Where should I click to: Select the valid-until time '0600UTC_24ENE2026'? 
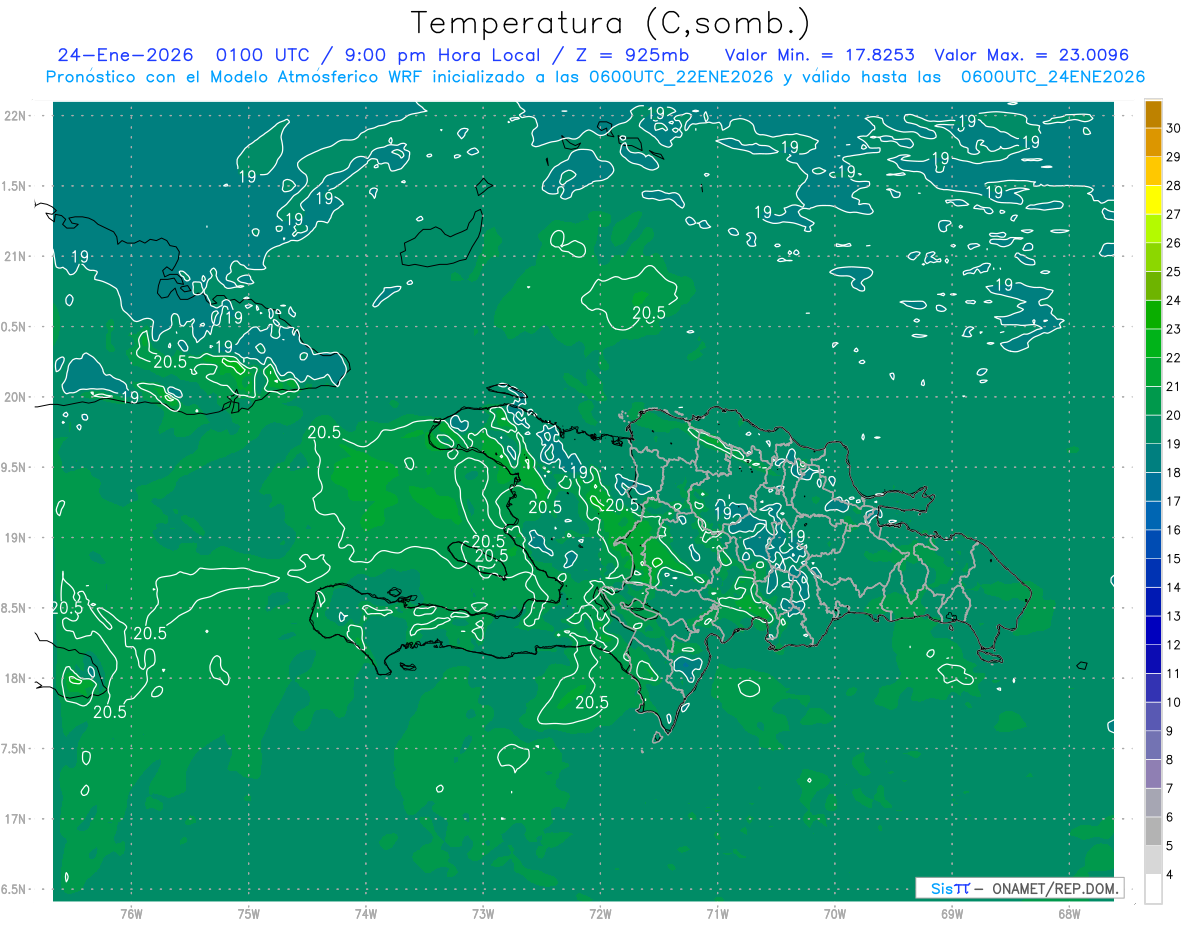click(x=1053, y=77)
